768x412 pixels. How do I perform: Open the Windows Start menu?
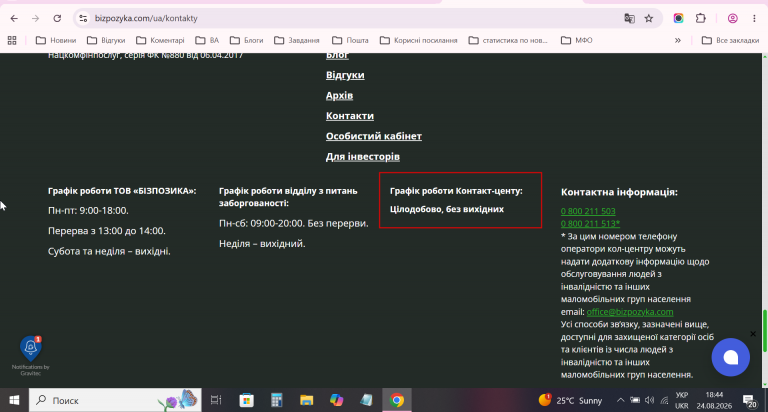click(14, 400)
